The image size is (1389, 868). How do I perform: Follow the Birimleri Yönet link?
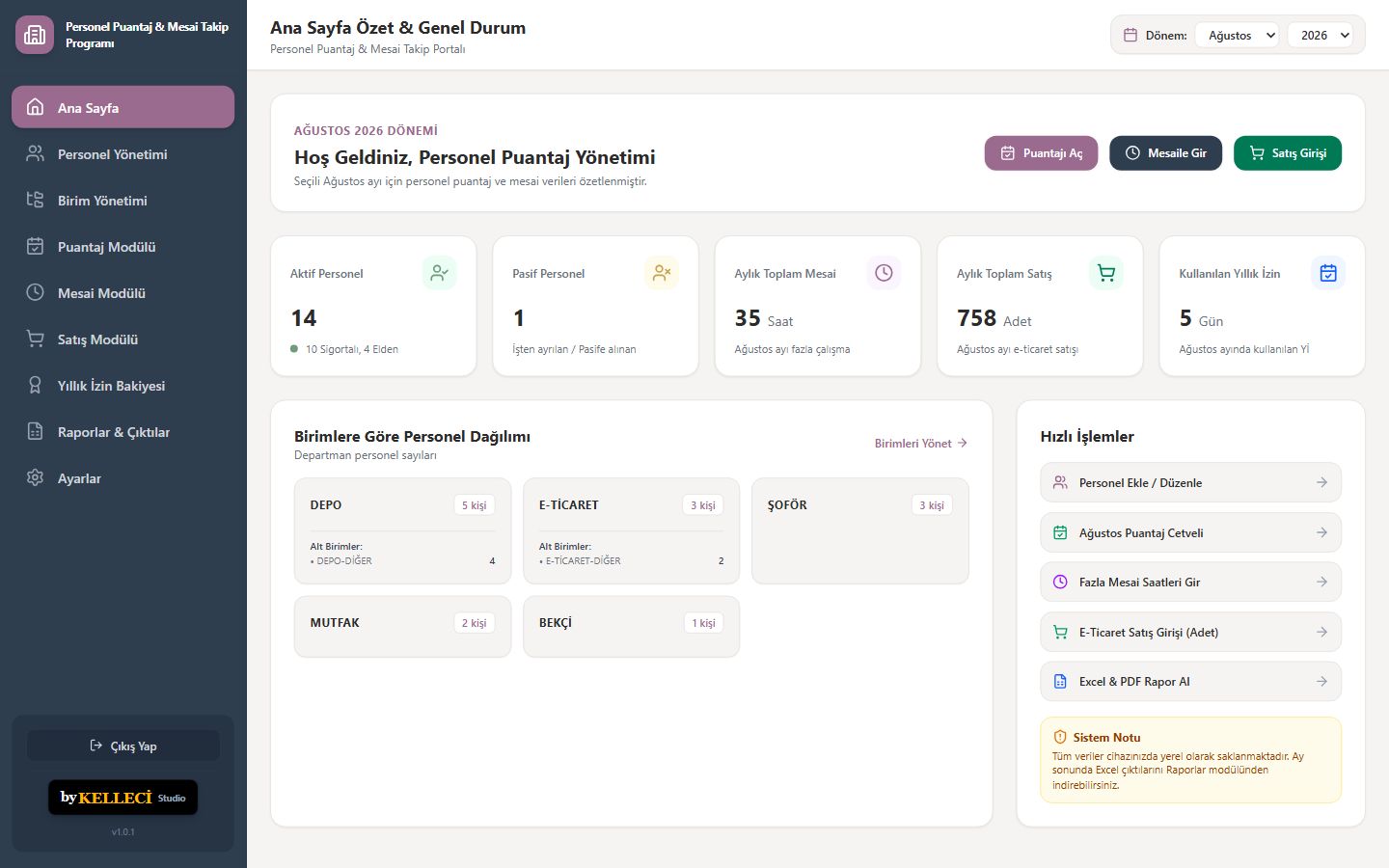(921, 444)
